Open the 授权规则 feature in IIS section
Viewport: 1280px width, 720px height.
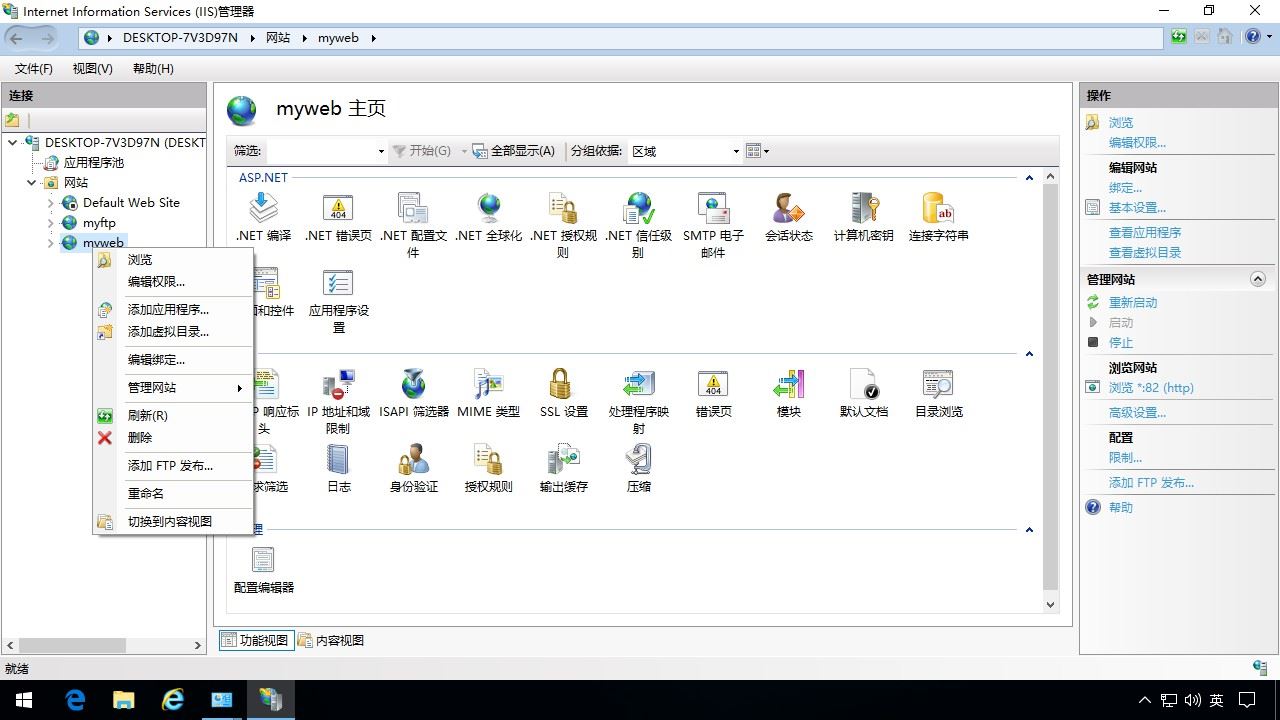[x=488, y=468]
